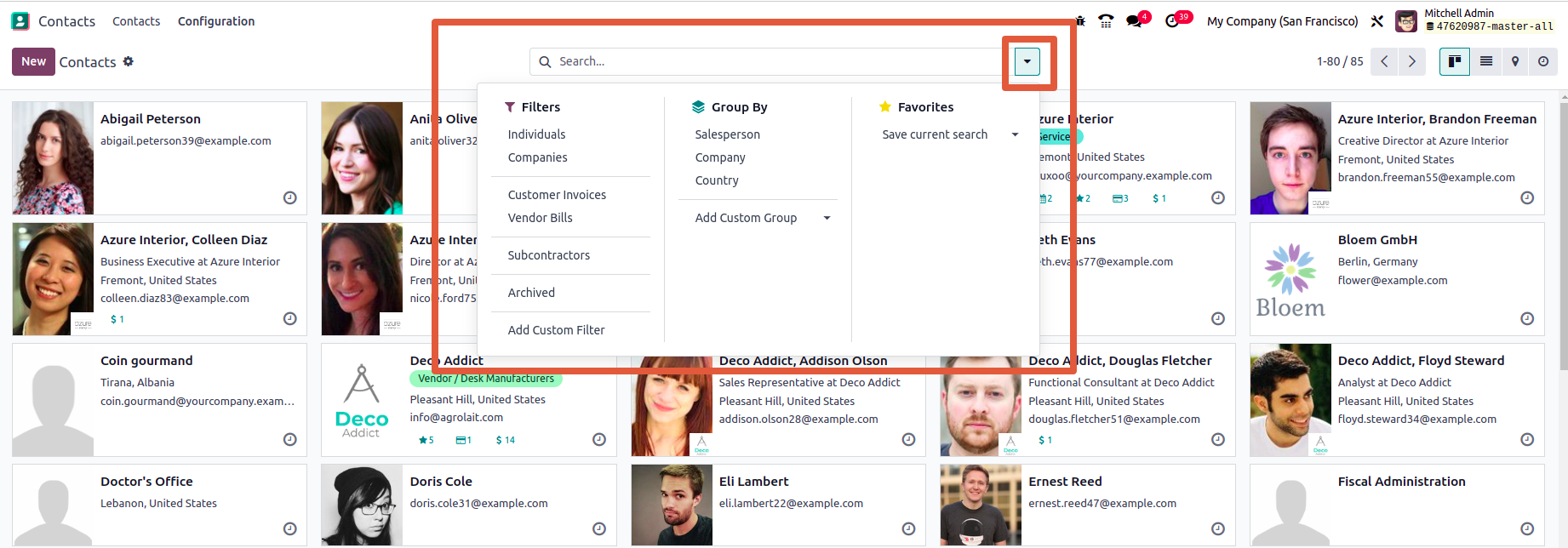Image resolution: width=1568 pixels, height=548 pixels.
Task: Open the Configuration menu
Action: pyautogui.click(x=216, y=21)
